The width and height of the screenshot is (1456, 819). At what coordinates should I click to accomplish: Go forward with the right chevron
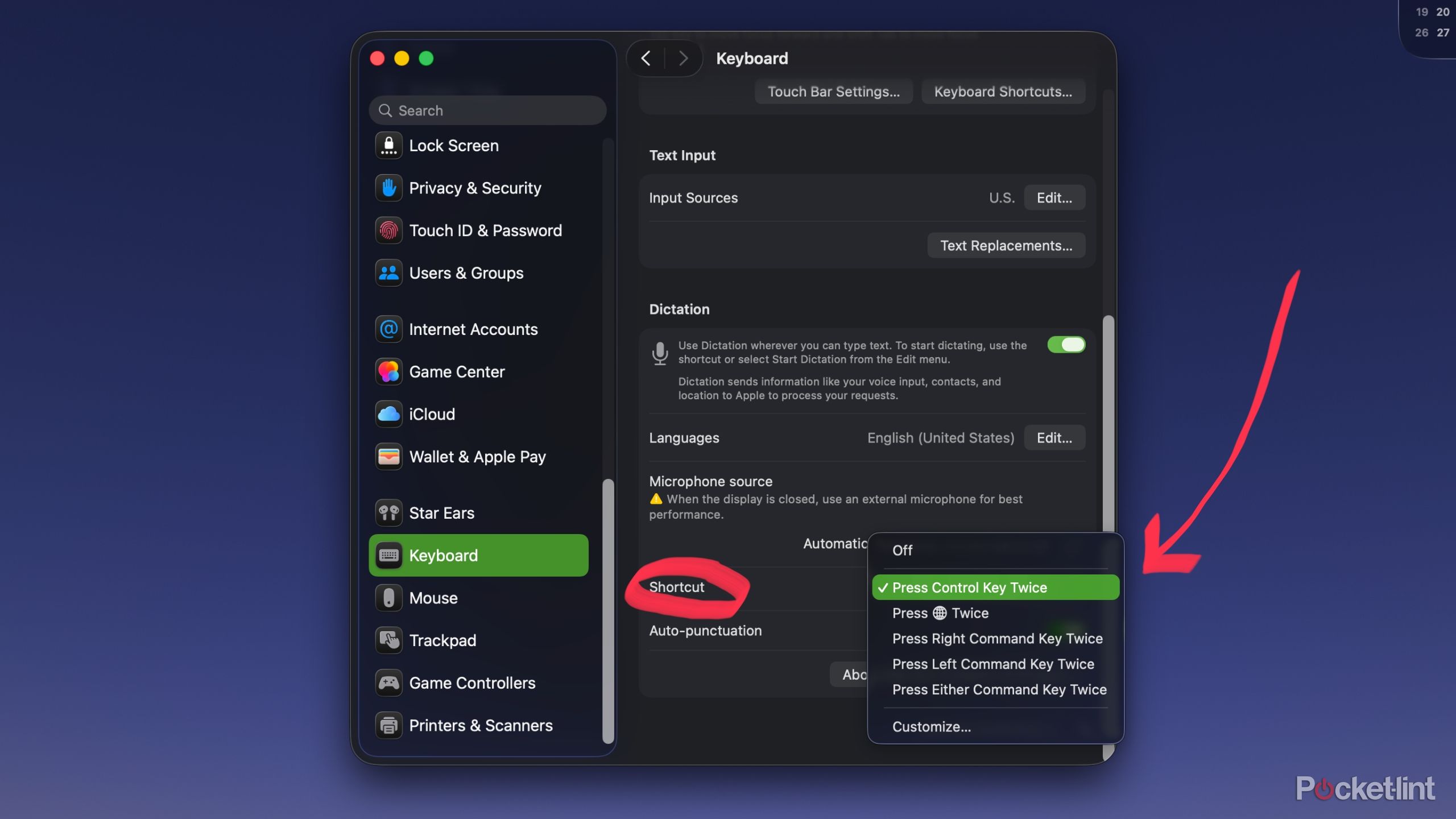[683, 58]
